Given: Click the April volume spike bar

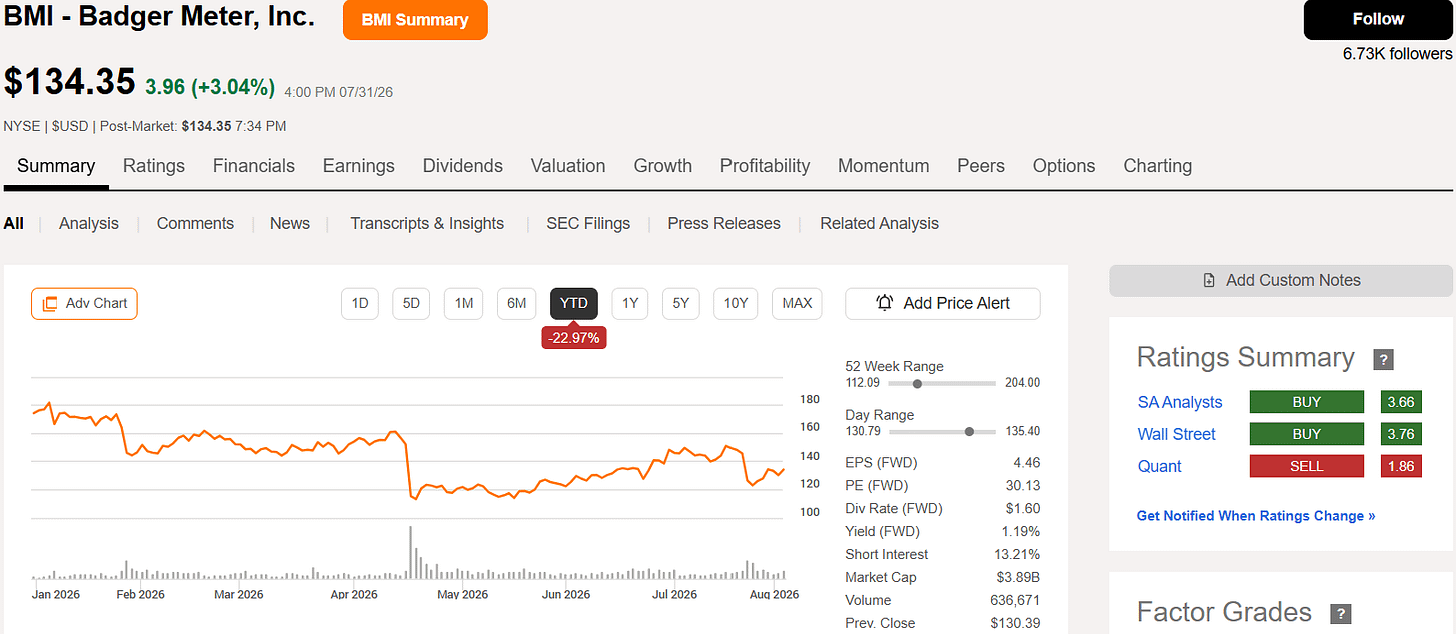Looking at the screenshot, I should click(x=412, y=551).
